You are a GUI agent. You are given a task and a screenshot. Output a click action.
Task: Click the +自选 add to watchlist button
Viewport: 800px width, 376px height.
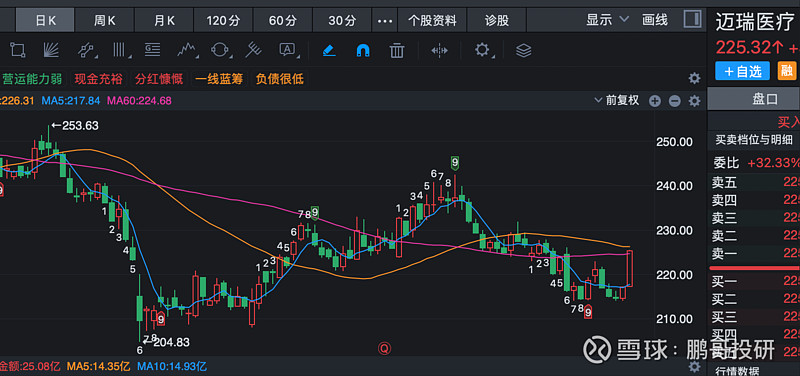pos(742,71)
